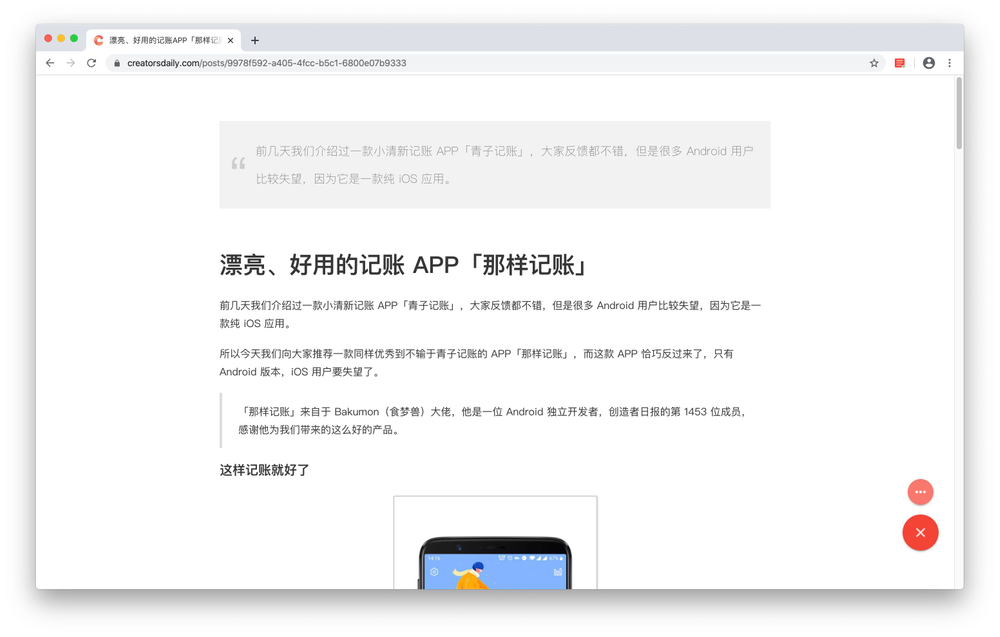Select the 漂亮、好用的记账APP tab
Image resolution: width=1000 pixels, height=637 pixels.
tap(164, 40)
